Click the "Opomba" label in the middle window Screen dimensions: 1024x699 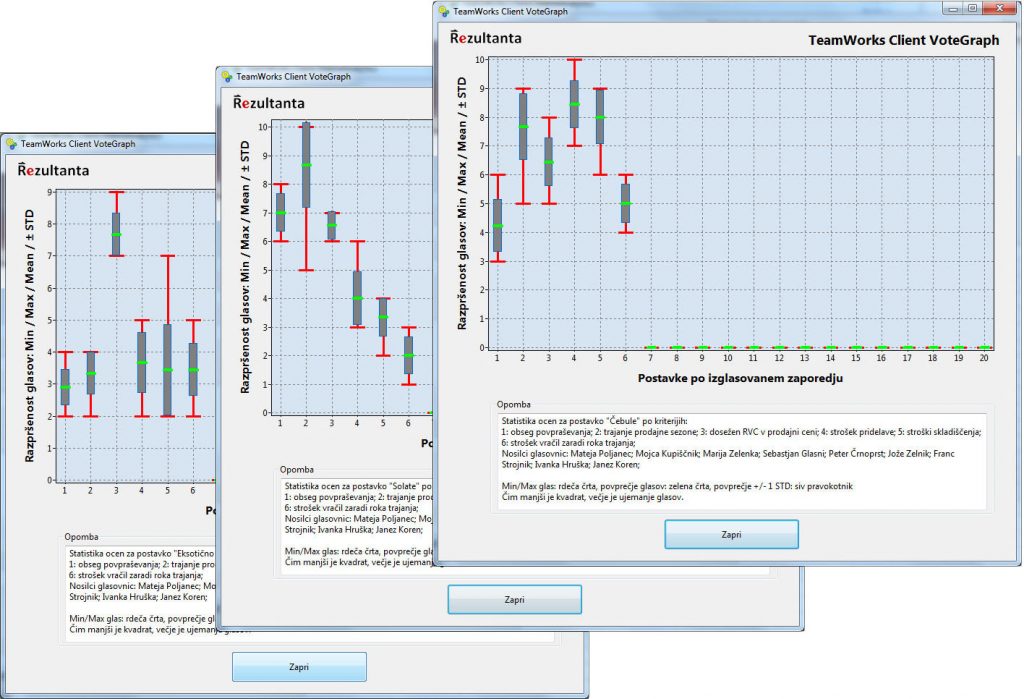(x=297, y=470)
